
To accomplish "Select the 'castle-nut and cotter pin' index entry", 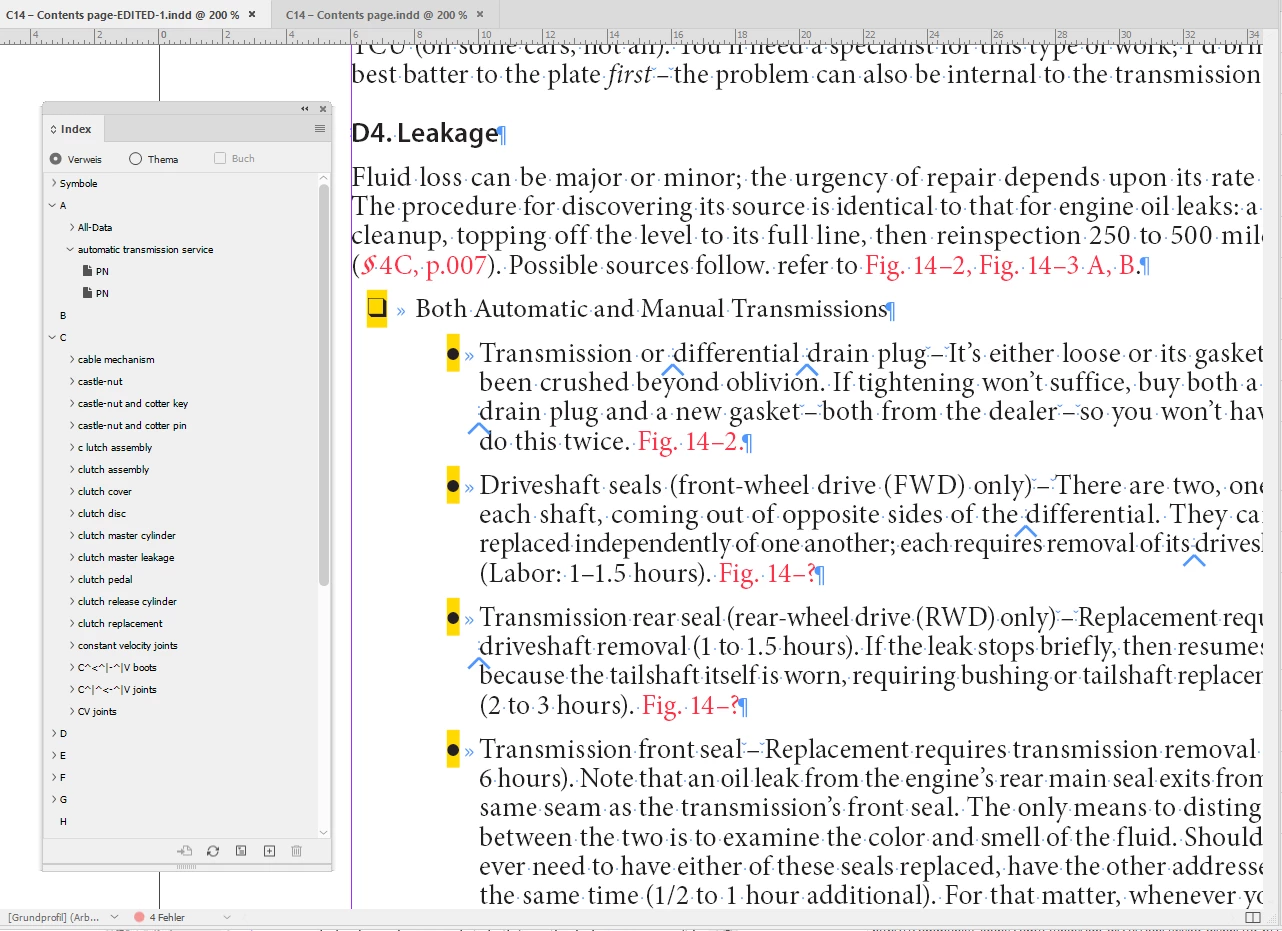I will pyautogui.click(x=132, y=425).
